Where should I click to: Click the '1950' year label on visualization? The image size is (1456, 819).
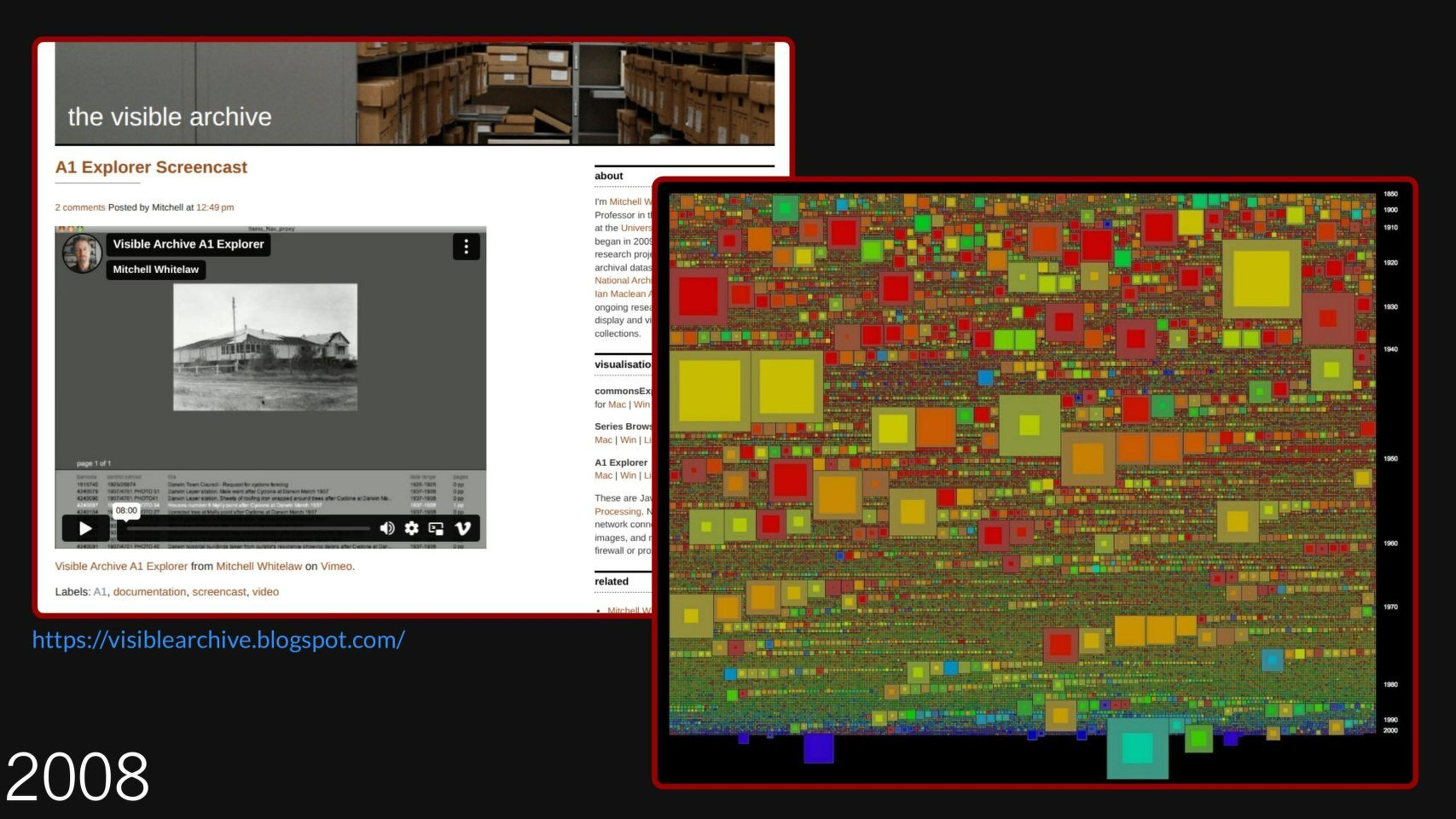click(x=1390, y=459)
